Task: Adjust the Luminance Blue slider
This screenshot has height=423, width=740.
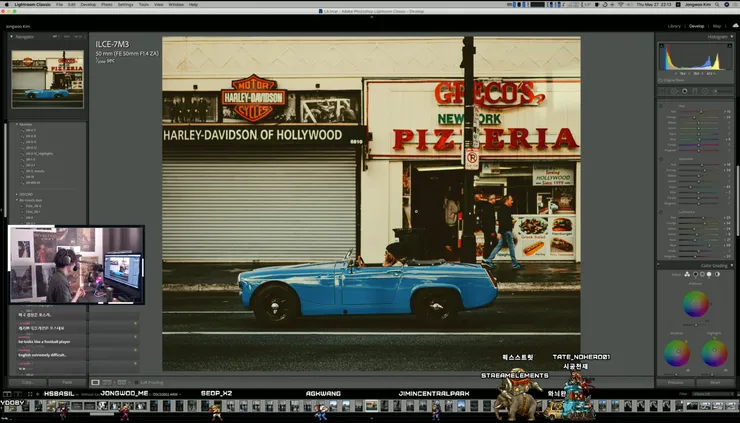Action: point(709,245)
